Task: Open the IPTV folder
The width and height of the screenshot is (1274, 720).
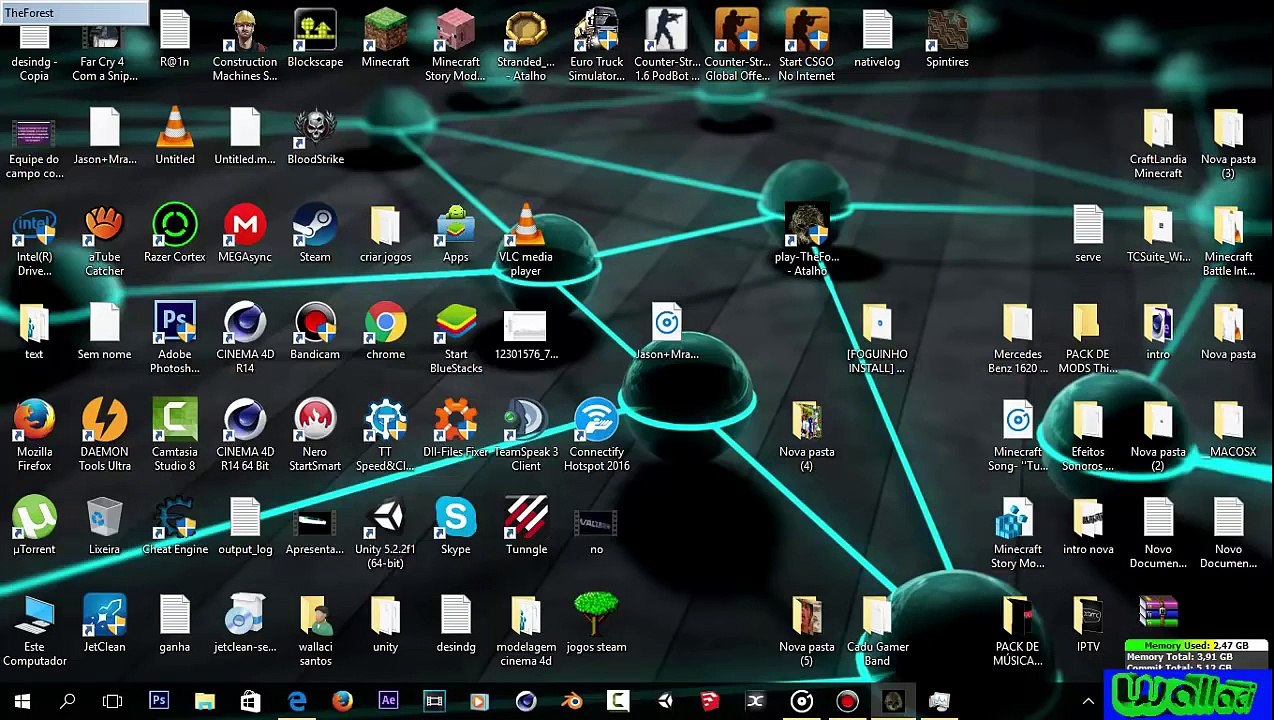Action: tap(1088, 625)
